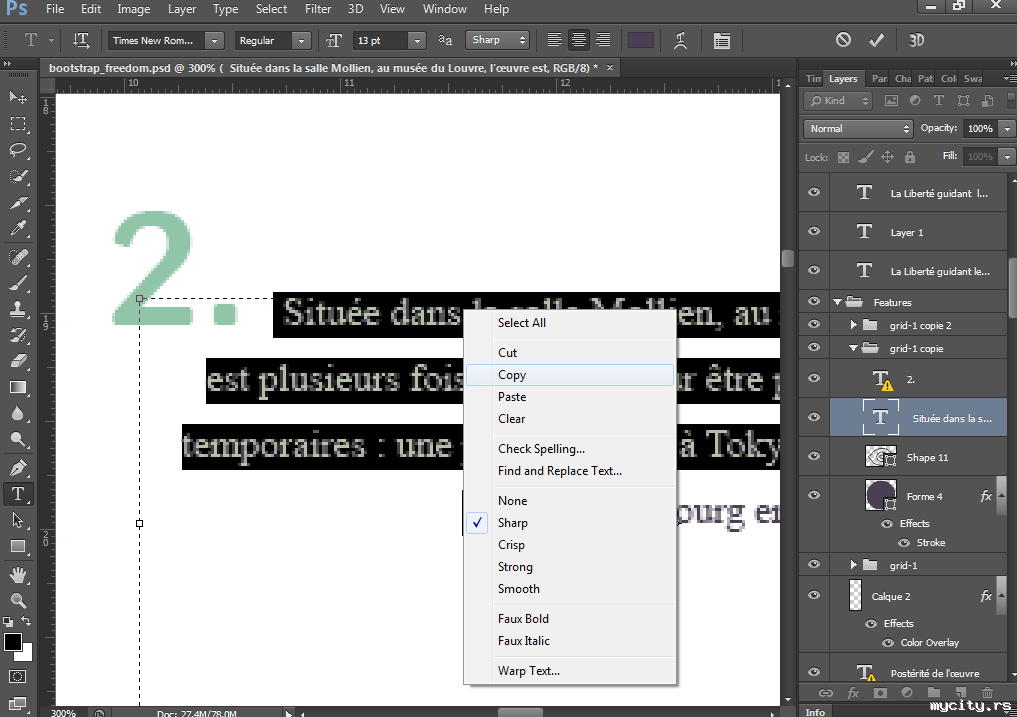Click Warp Text in the context menu
The image size is (1017, 717).
[529, 671]
